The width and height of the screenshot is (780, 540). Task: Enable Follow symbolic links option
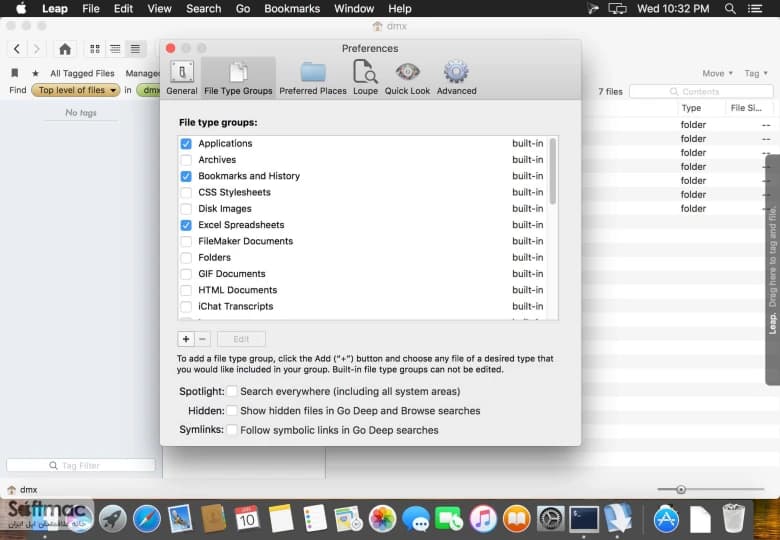pyautogui.click(x=232, y=430)
